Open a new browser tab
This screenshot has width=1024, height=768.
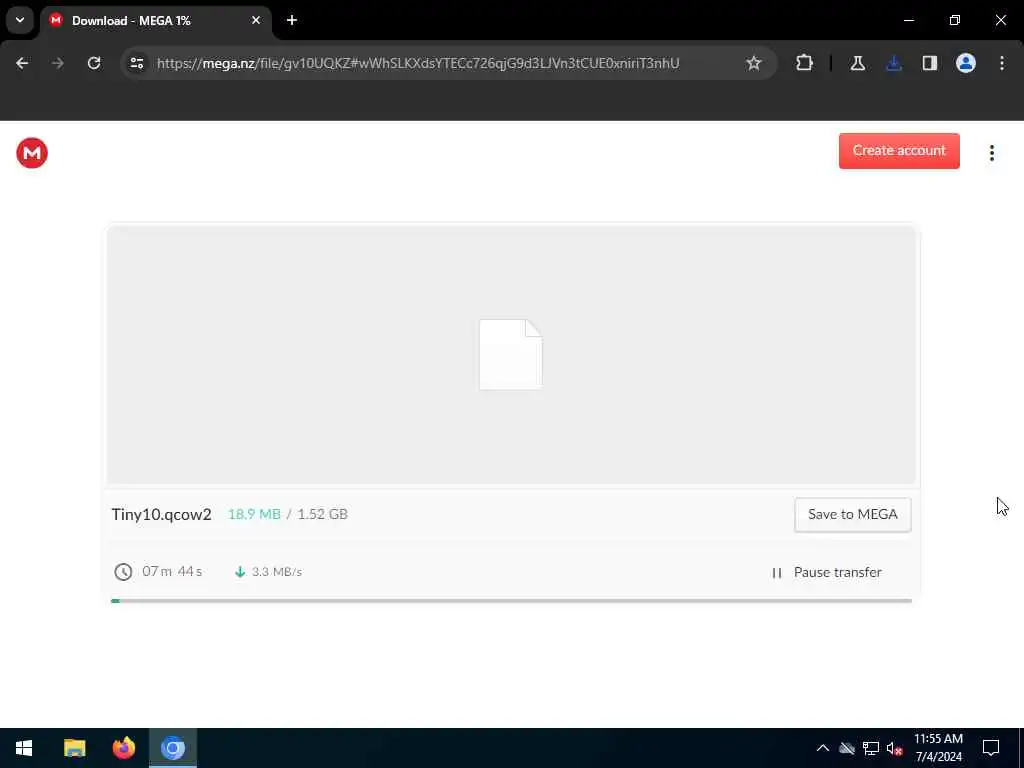(x=292, y=20)
